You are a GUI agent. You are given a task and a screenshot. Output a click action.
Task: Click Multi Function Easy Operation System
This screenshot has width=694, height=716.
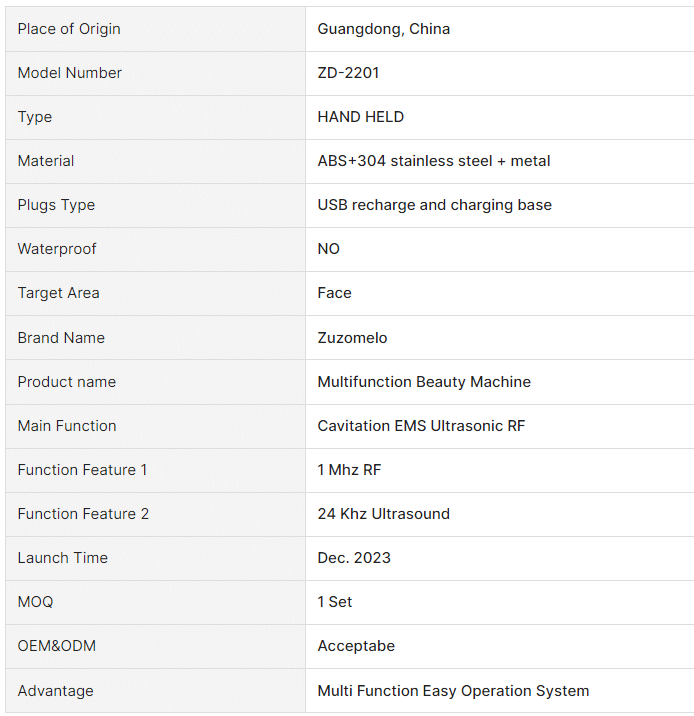pyautogui.click(x=453, y=691)
